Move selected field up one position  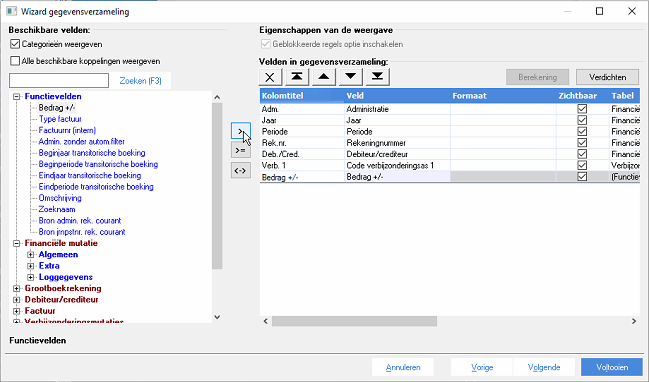point(324,77)
